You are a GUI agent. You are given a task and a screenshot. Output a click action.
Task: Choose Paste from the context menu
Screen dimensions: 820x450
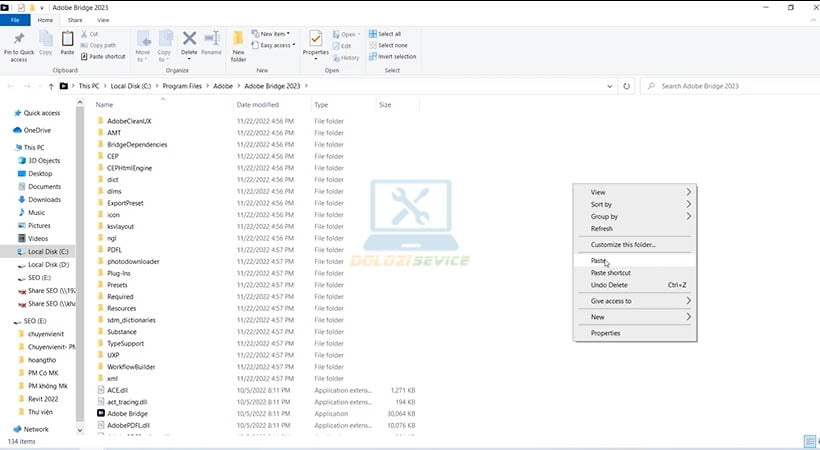[x=599, y=260]
